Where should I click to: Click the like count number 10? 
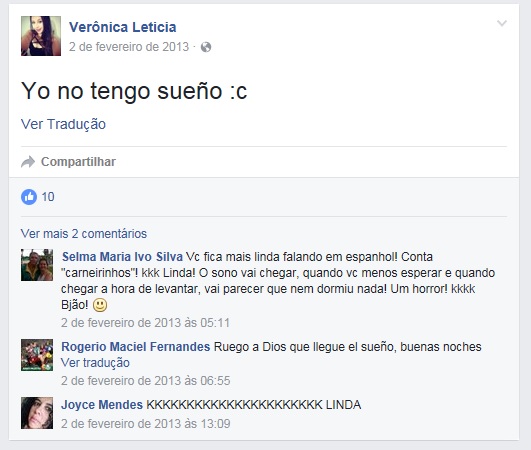(x=48, y=197)
